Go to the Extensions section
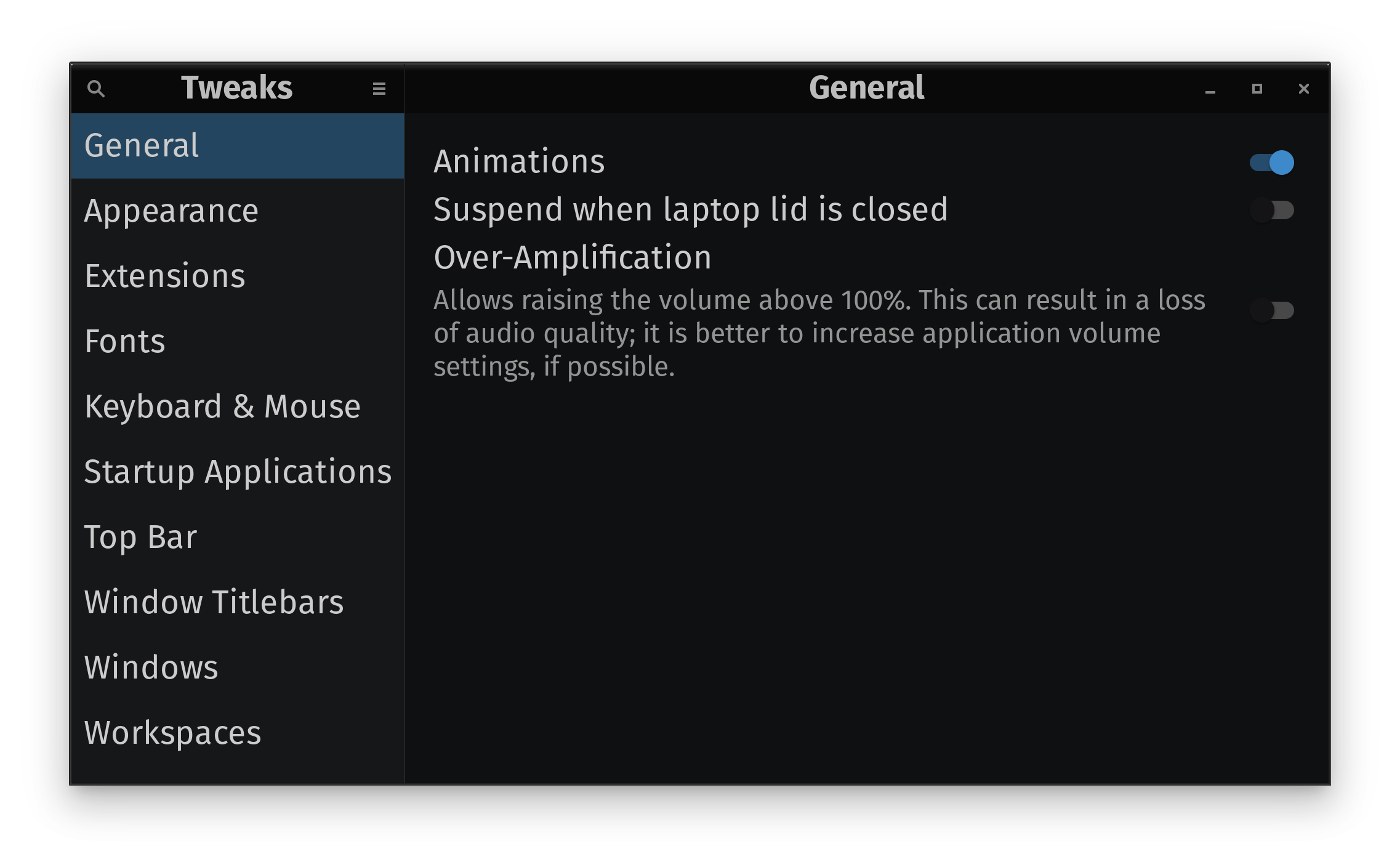Image resolution: width=1400 pixels, height=862 pixels. pos(238,276)
